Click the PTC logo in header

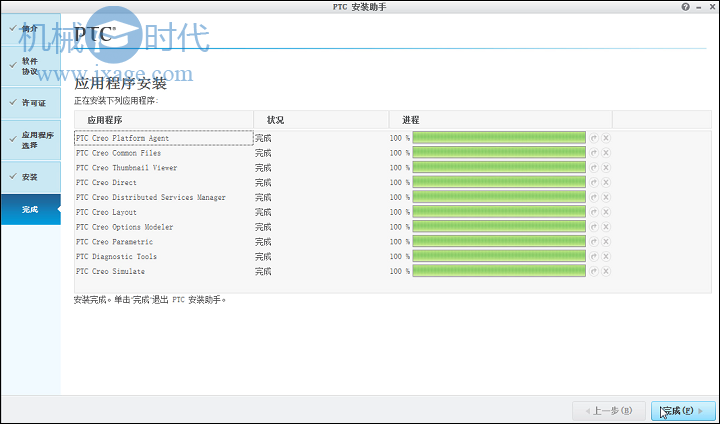(x=94, y=34)
